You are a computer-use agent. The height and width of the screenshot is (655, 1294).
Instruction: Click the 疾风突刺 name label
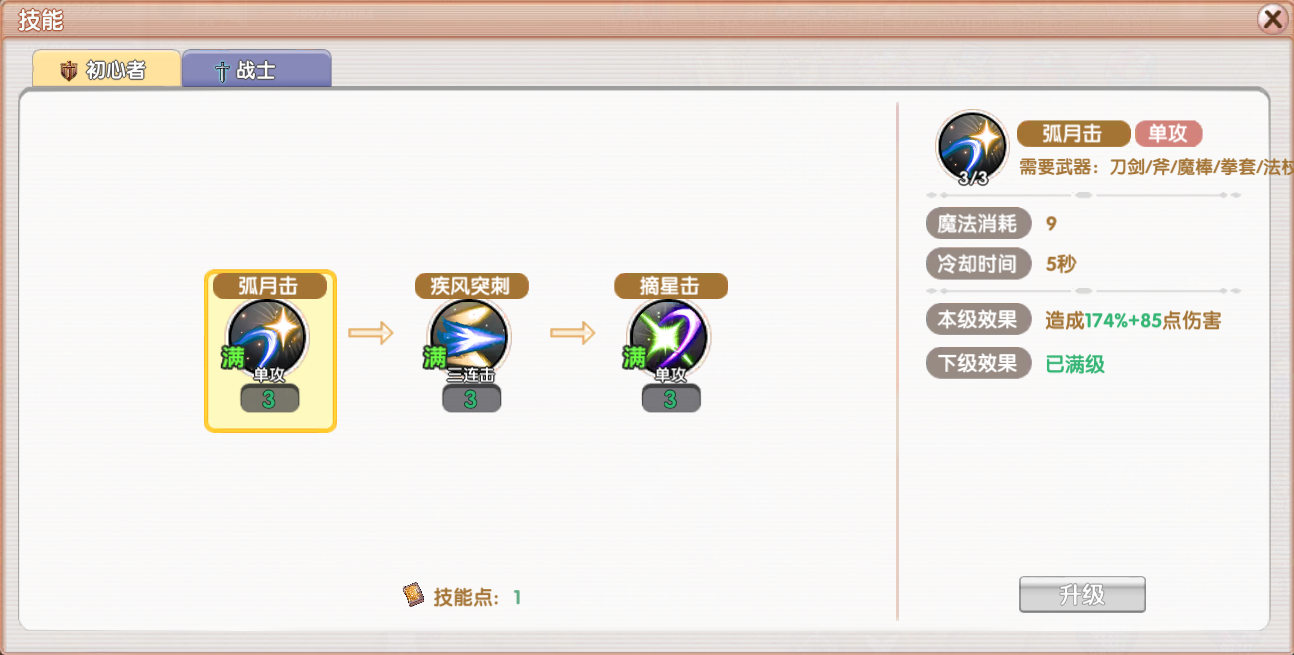471,286
